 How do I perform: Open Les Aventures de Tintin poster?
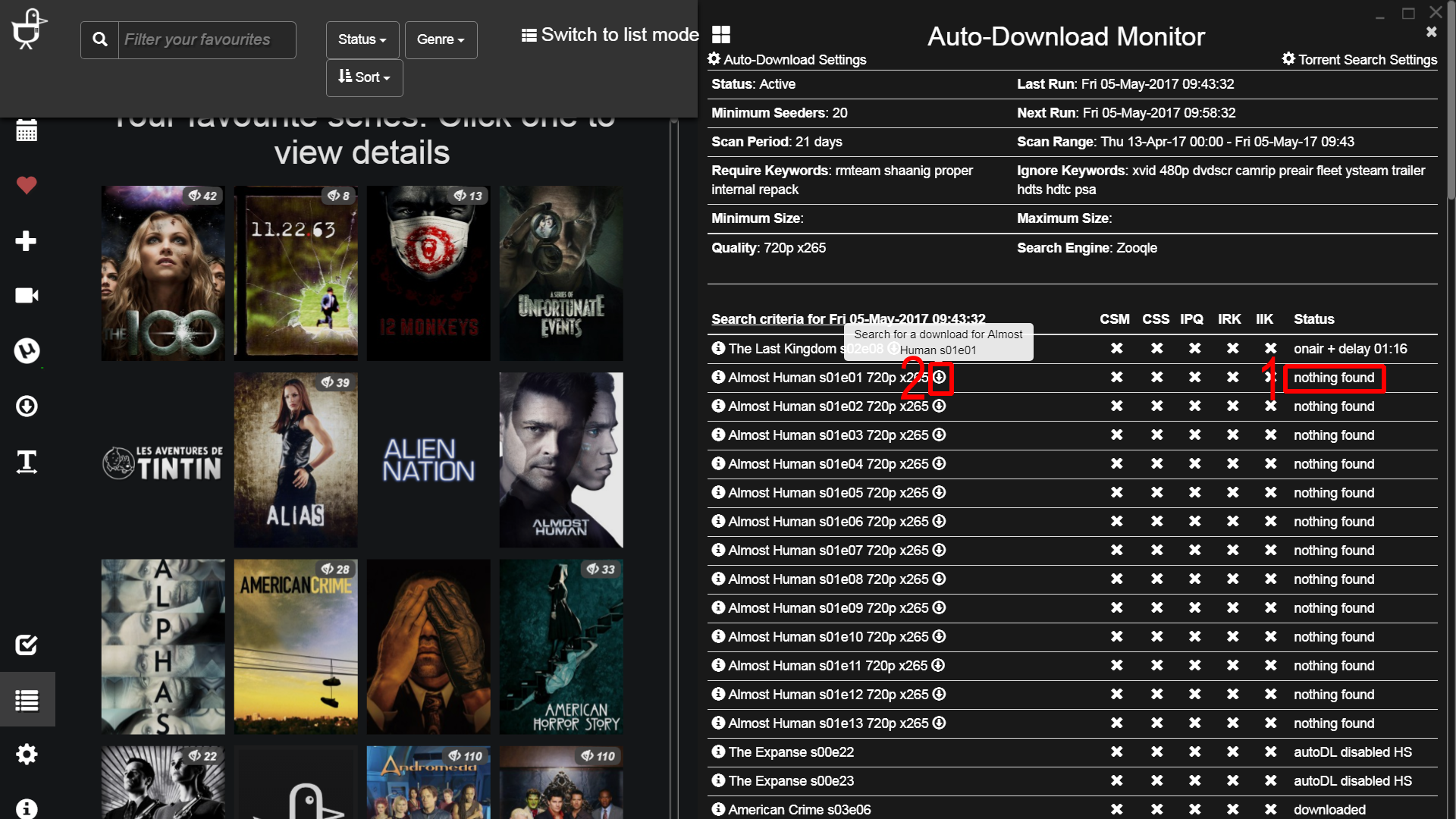click(163, 460)
